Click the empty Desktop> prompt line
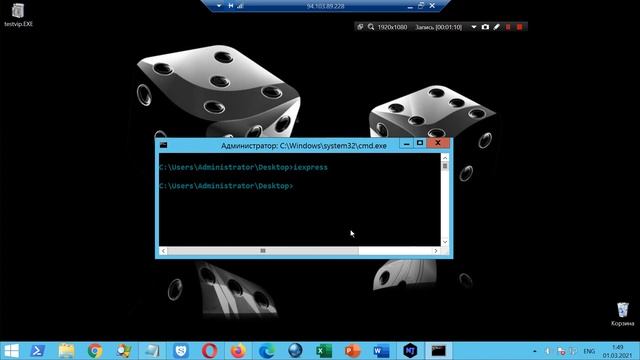640x360 pixels. tap(226, 186)
